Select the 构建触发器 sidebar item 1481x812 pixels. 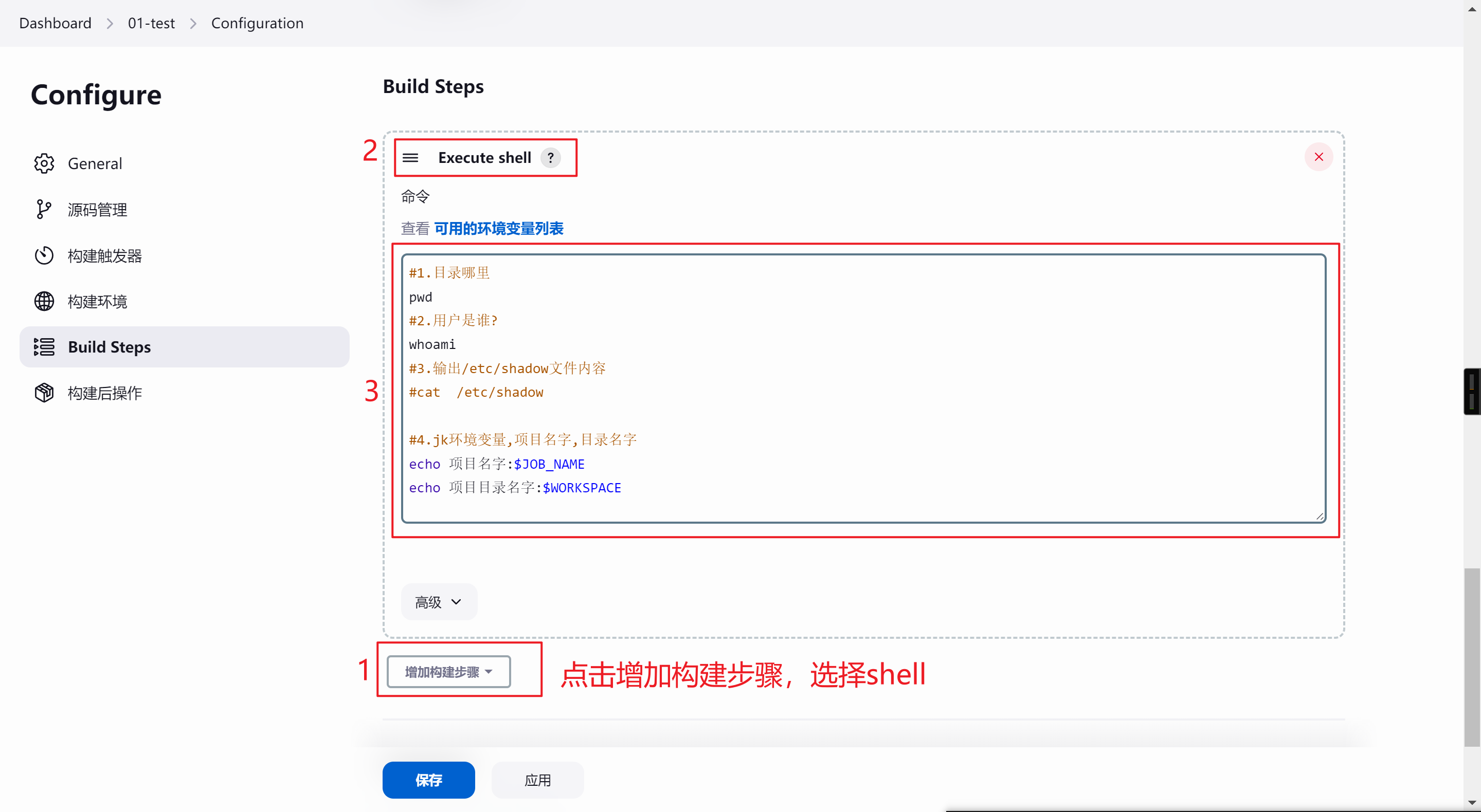[x=104, y=255]
